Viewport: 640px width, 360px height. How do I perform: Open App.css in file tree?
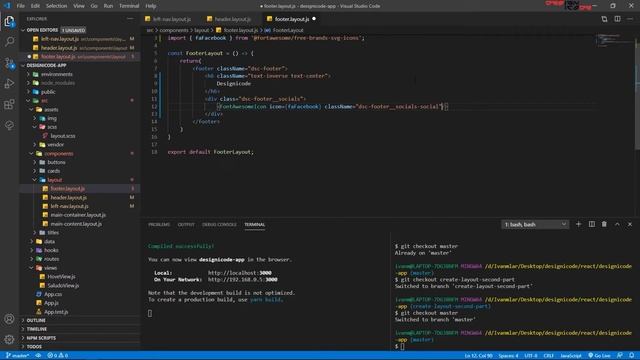coord(53,294)
